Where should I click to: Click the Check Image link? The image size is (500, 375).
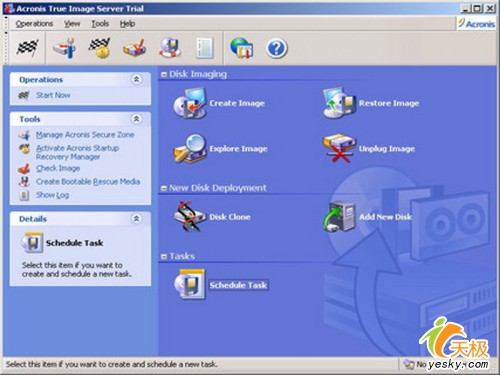tap(58, 169)
